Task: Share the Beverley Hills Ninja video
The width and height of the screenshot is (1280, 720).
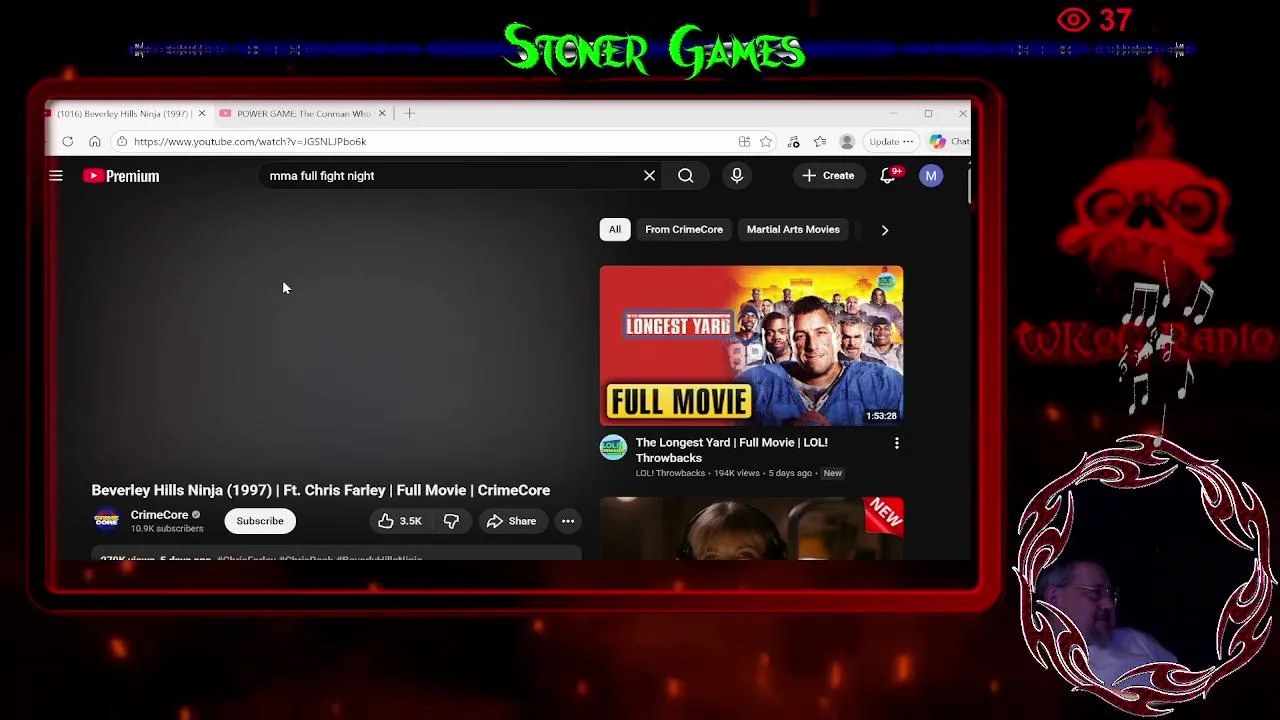Action: pyautogui.click(x=512, y=521)
